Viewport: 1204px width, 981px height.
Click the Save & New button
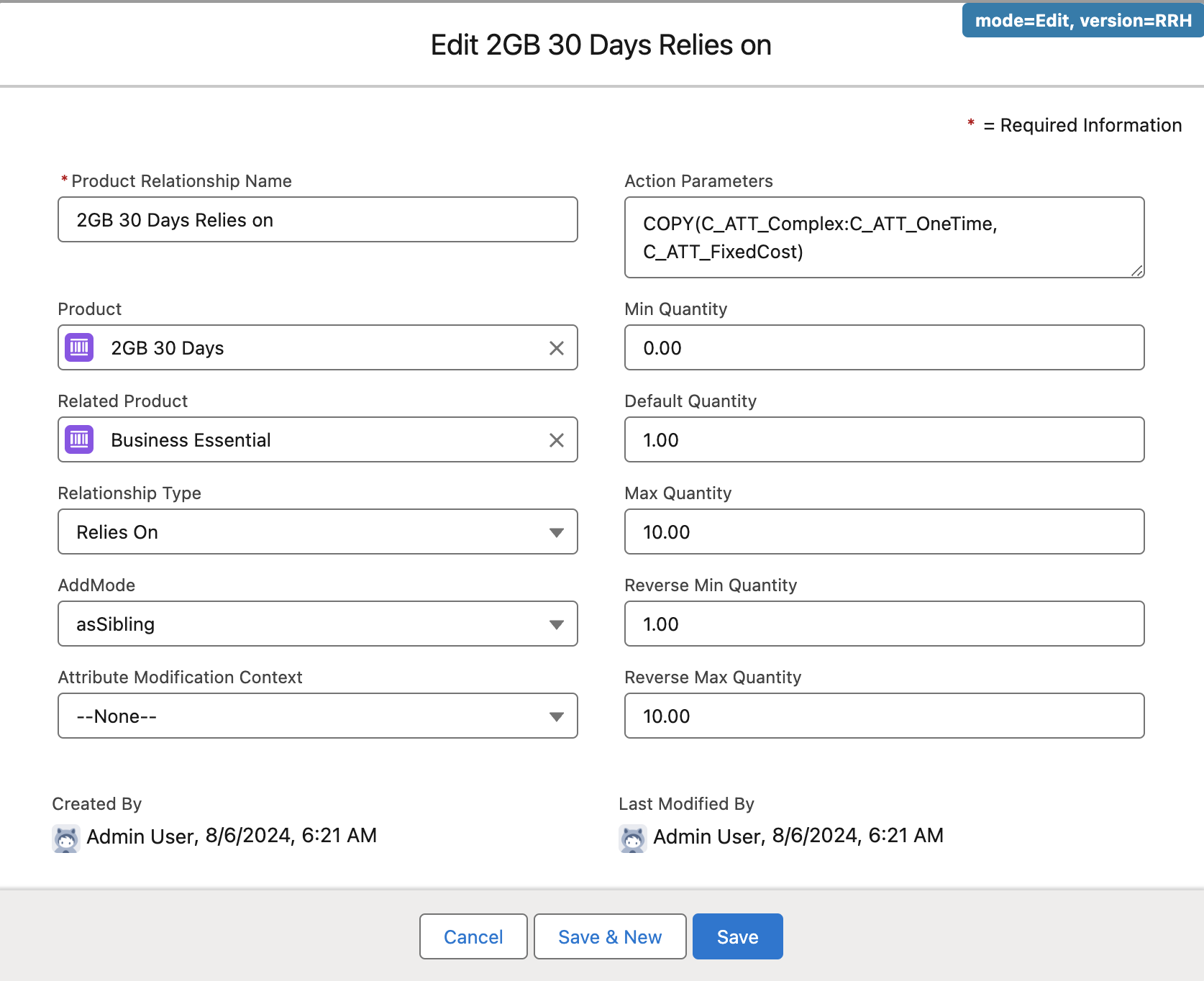610,936
